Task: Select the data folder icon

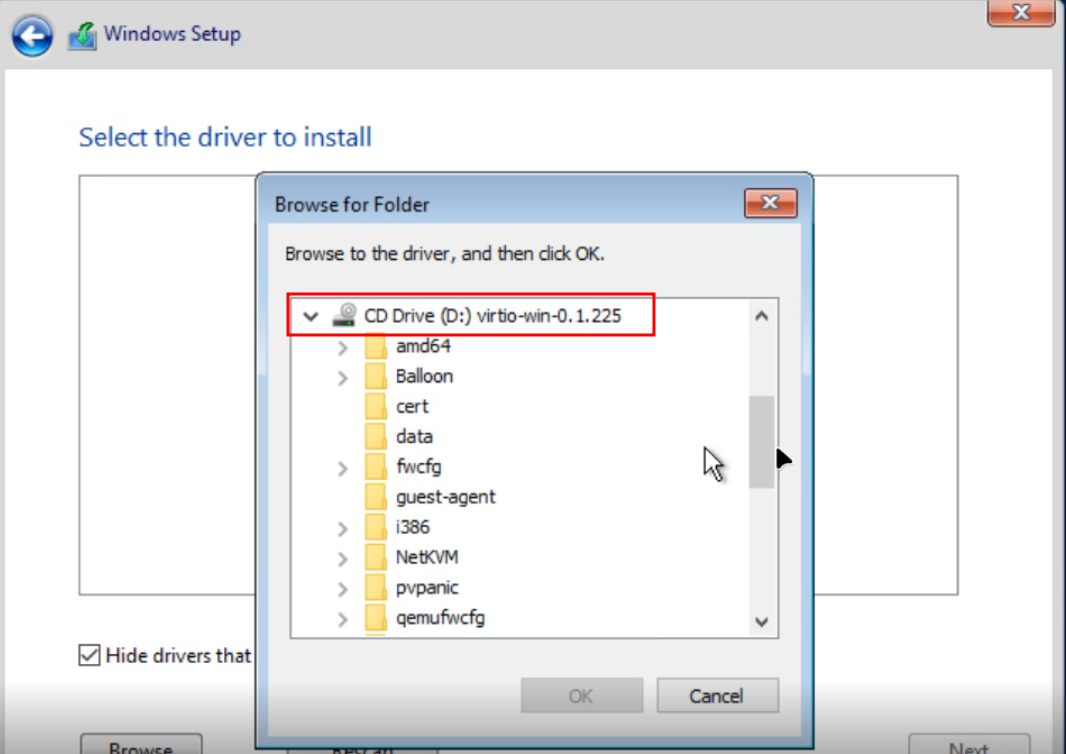Action: click(376, 437)
